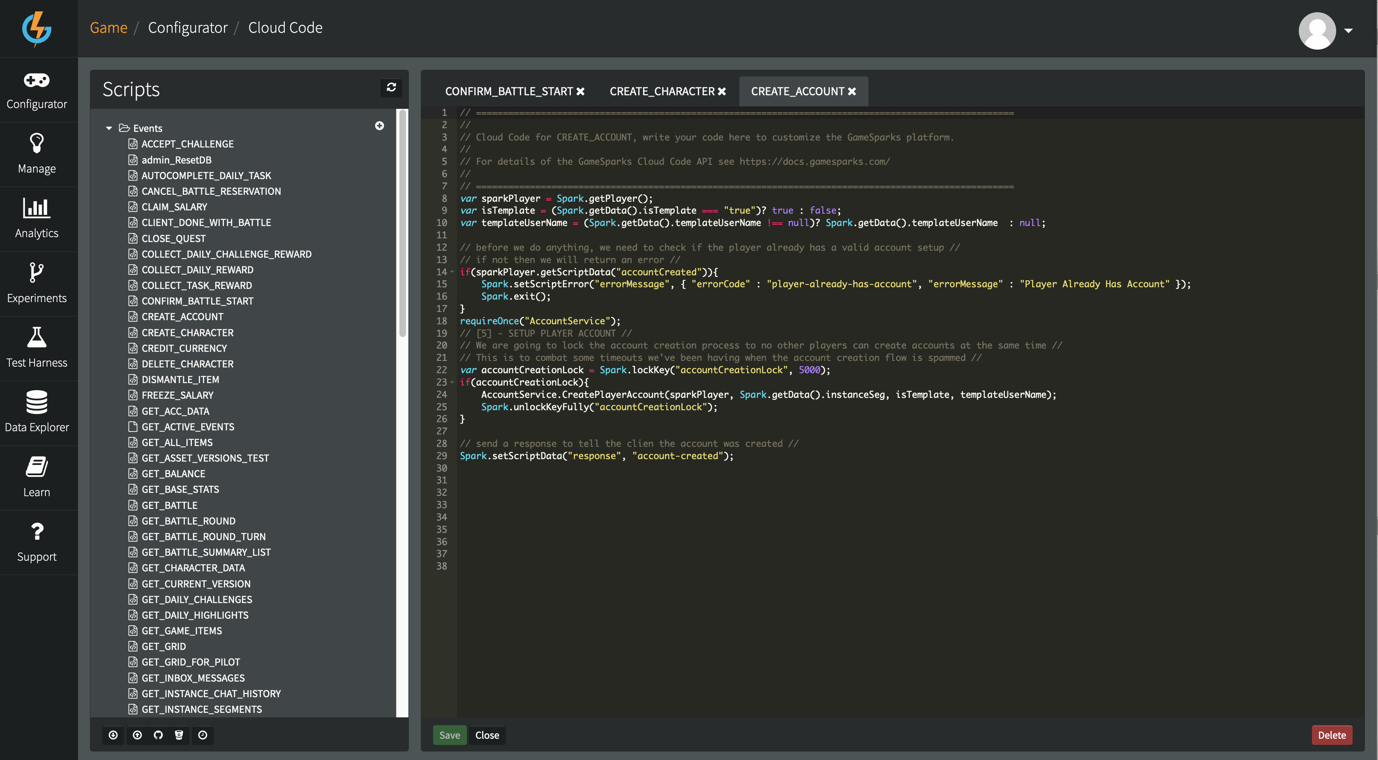Open the COLLECT_DAILY_CHALLENGE_REWARD script
The image size is (1378, 760).
click(x=226, y=254)
